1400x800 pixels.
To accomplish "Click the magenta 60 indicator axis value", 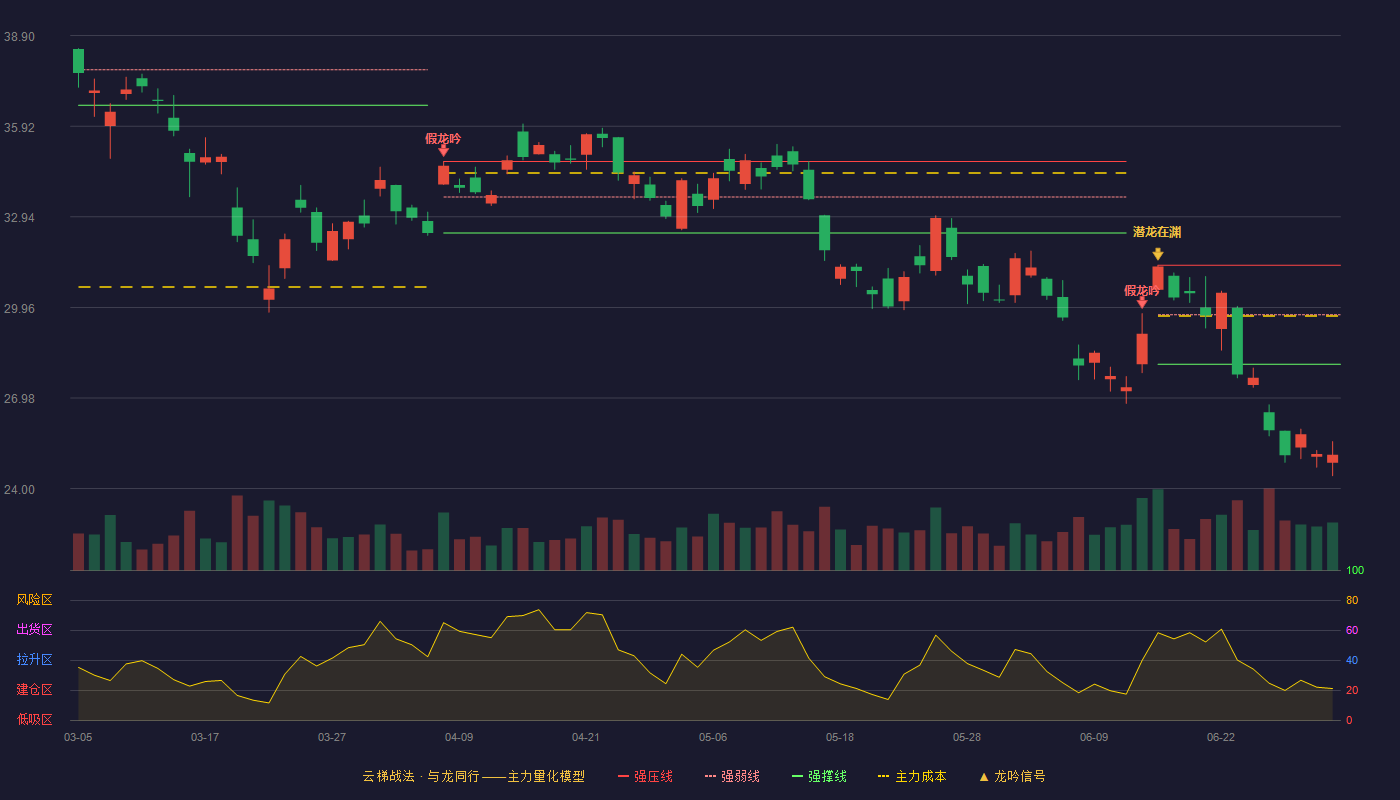I will (x=1352, y=631).
